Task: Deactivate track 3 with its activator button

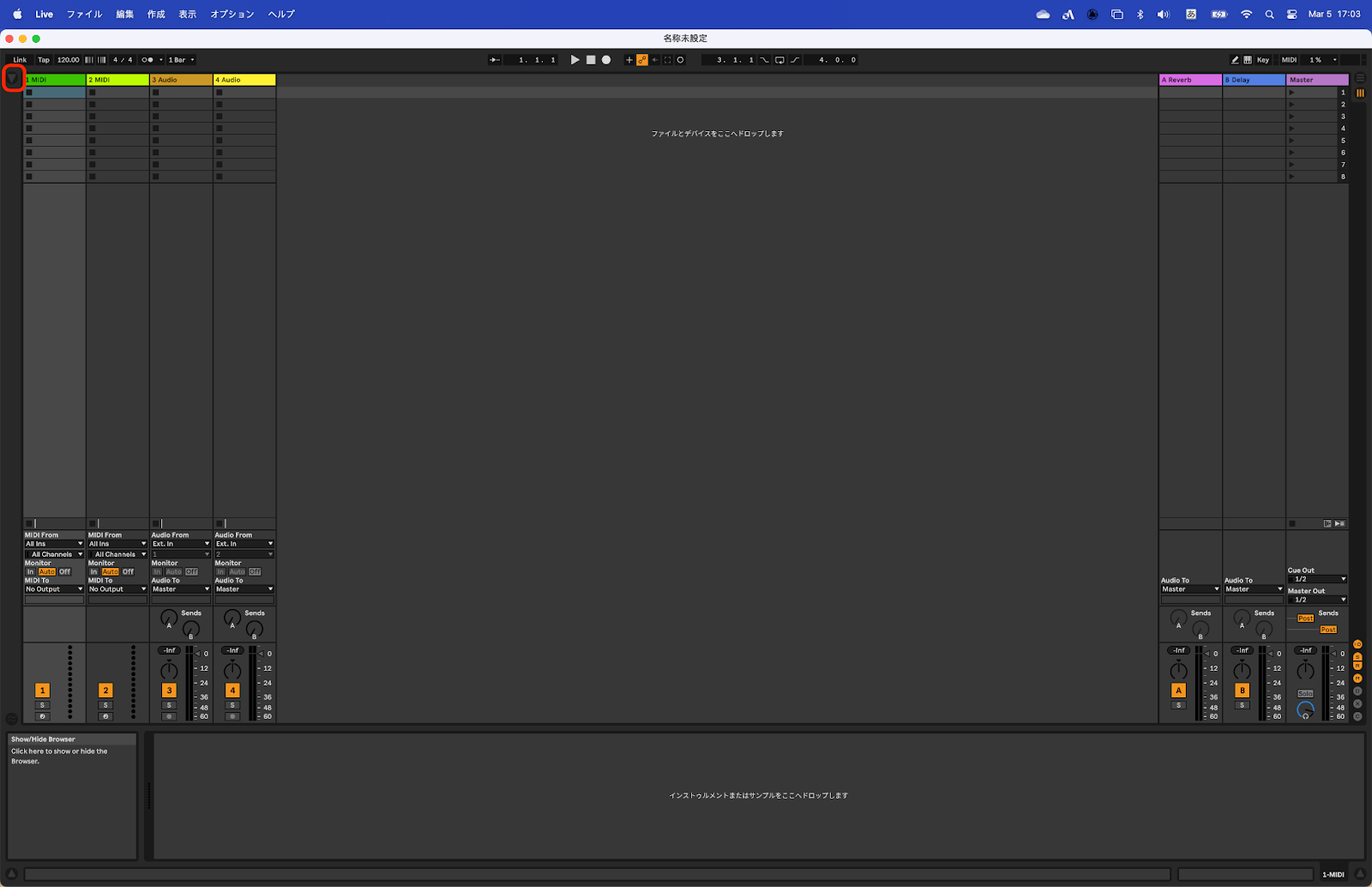Action: tap(169, 691)
